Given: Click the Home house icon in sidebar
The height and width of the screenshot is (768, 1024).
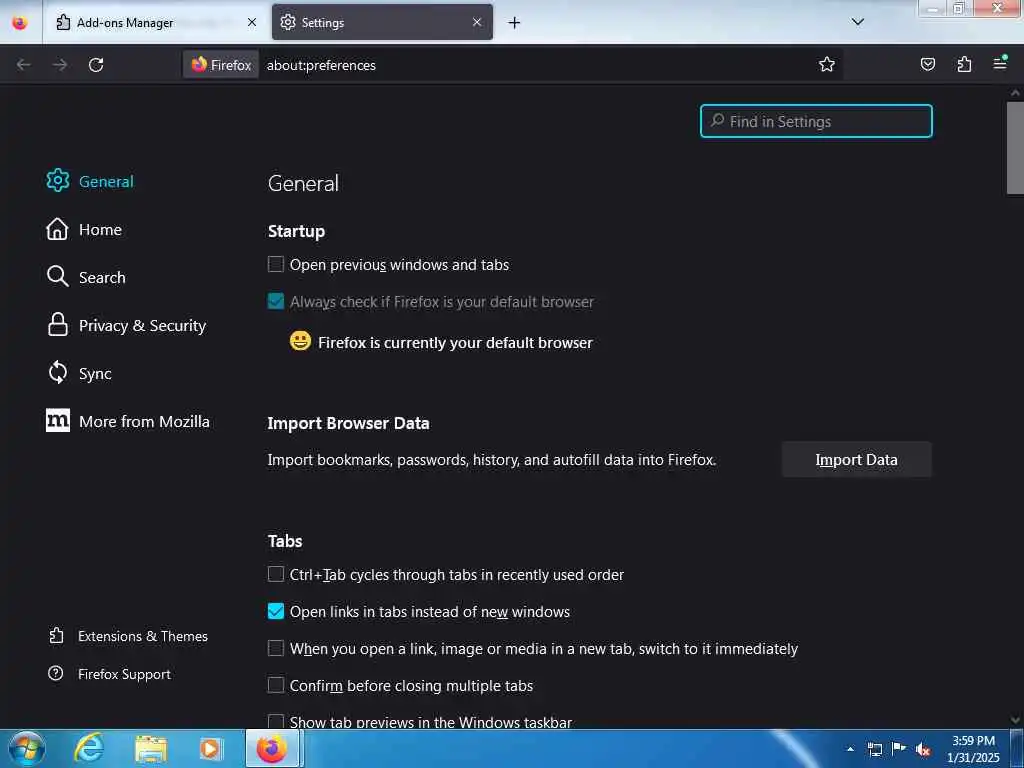Looking at the screenshot, I should point(57,229).
